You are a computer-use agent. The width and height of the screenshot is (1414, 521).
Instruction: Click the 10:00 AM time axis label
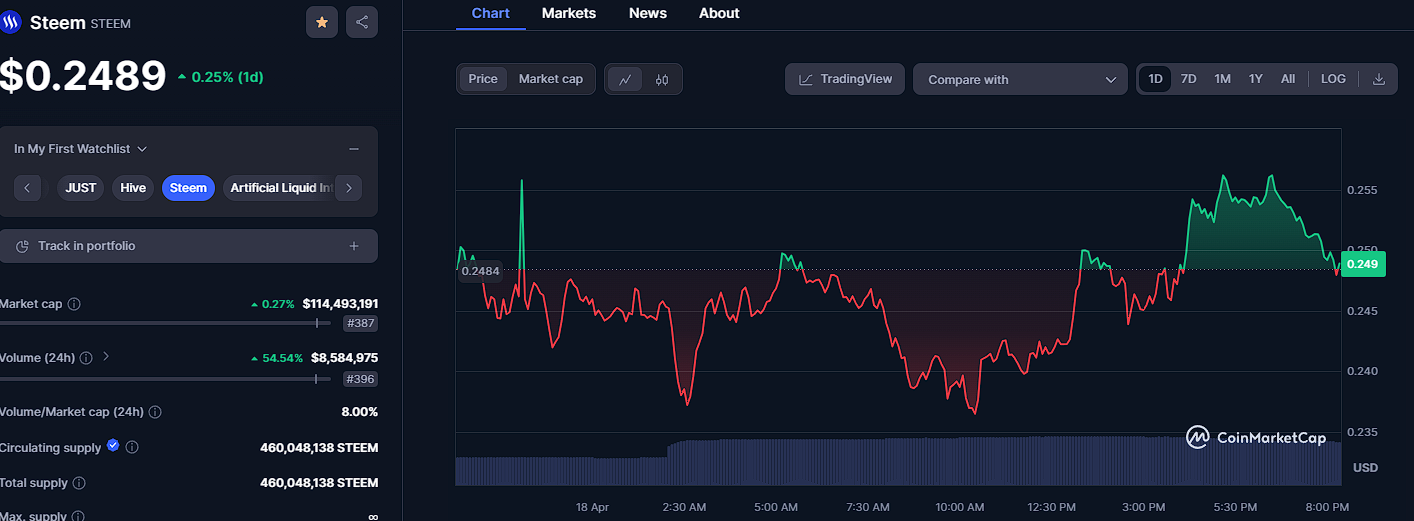pyautogui.click(x=961, y=507)
